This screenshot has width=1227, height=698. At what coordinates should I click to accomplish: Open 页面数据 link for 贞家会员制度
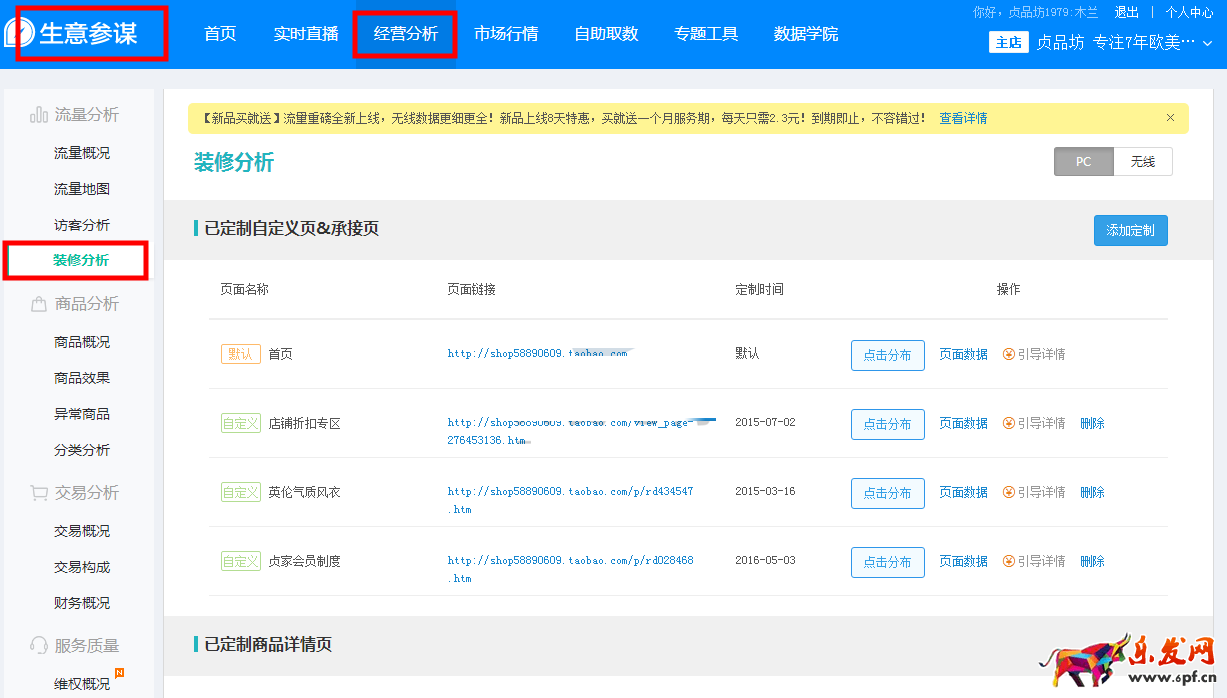[x=963, y=561]
